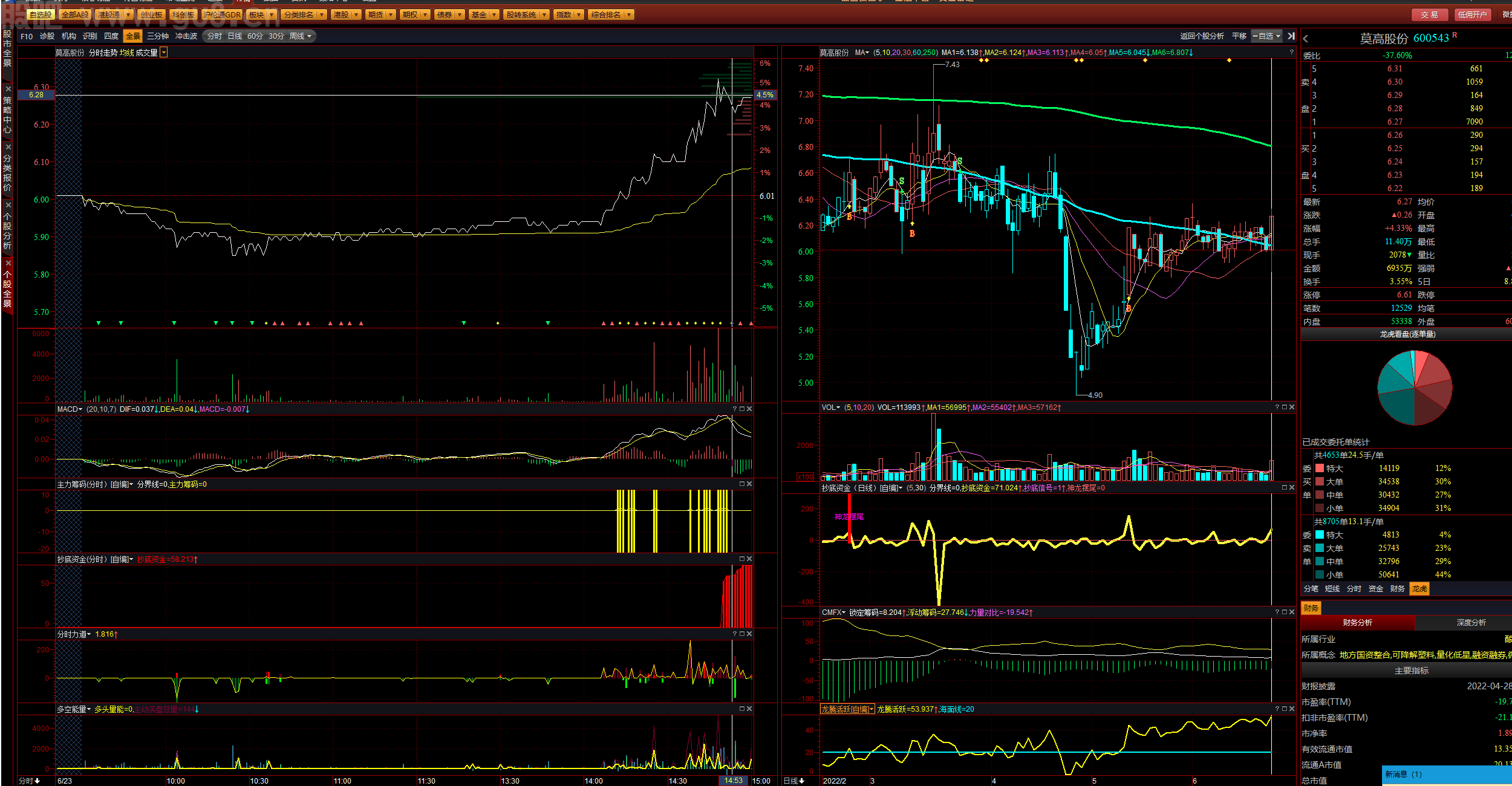Expand the 分类排名 dropdown
Screen dimensions: 1512x786
[x=322, y=15]
